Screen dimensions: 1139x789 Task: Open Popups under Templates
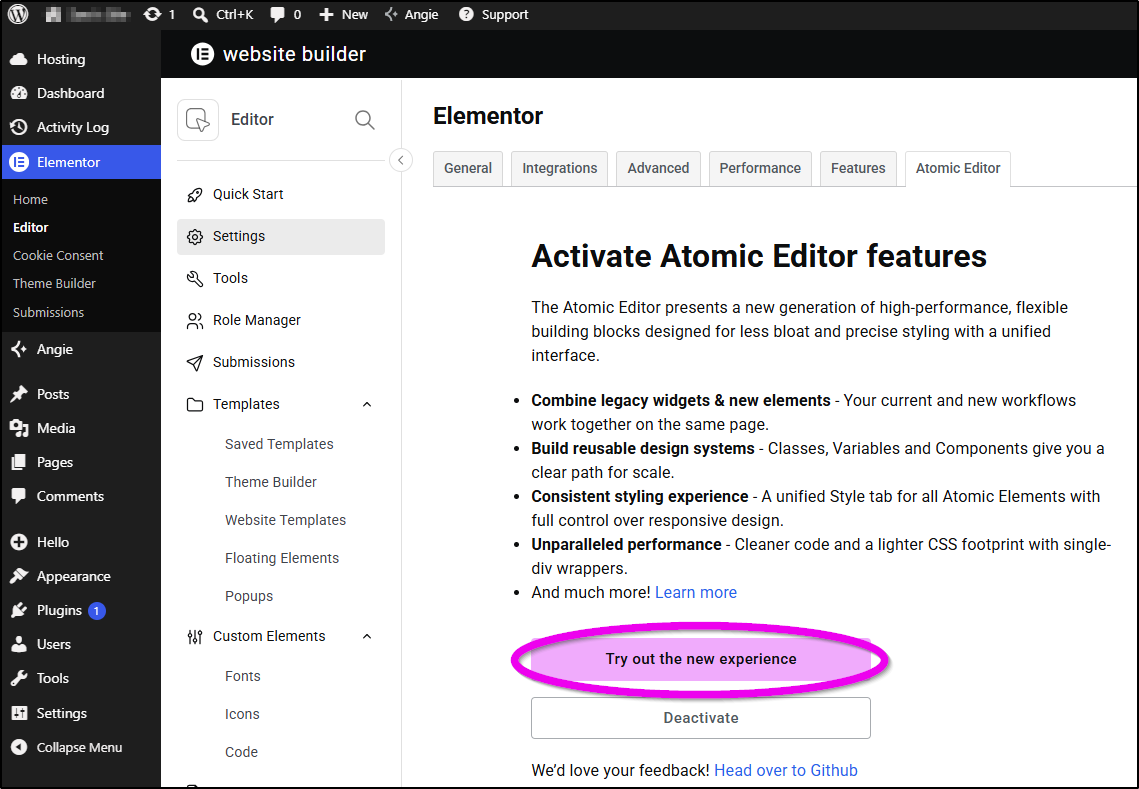pos(249,596)
